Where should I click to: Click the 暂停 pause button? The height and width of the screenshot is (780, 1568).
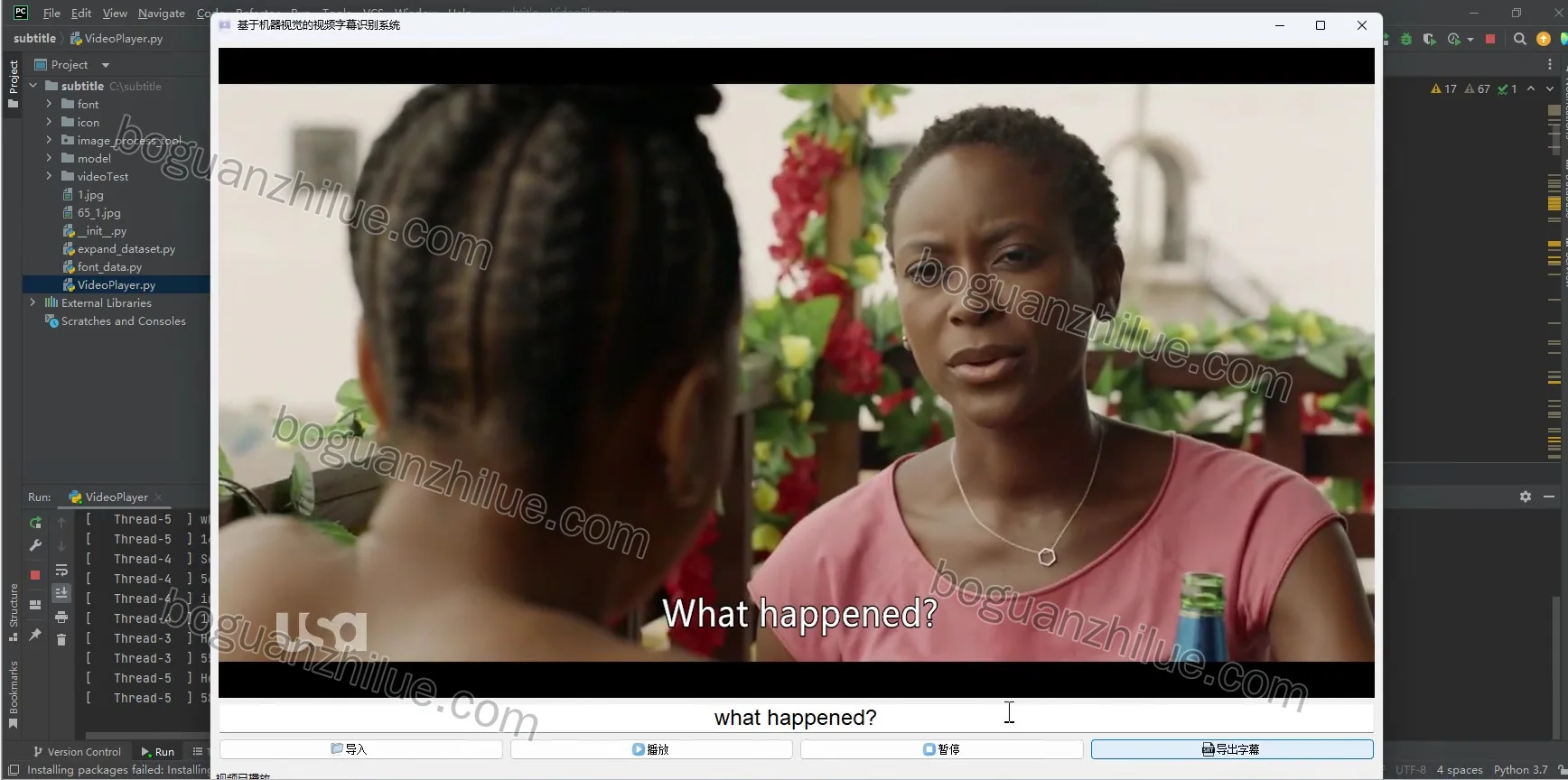[941, 749]
